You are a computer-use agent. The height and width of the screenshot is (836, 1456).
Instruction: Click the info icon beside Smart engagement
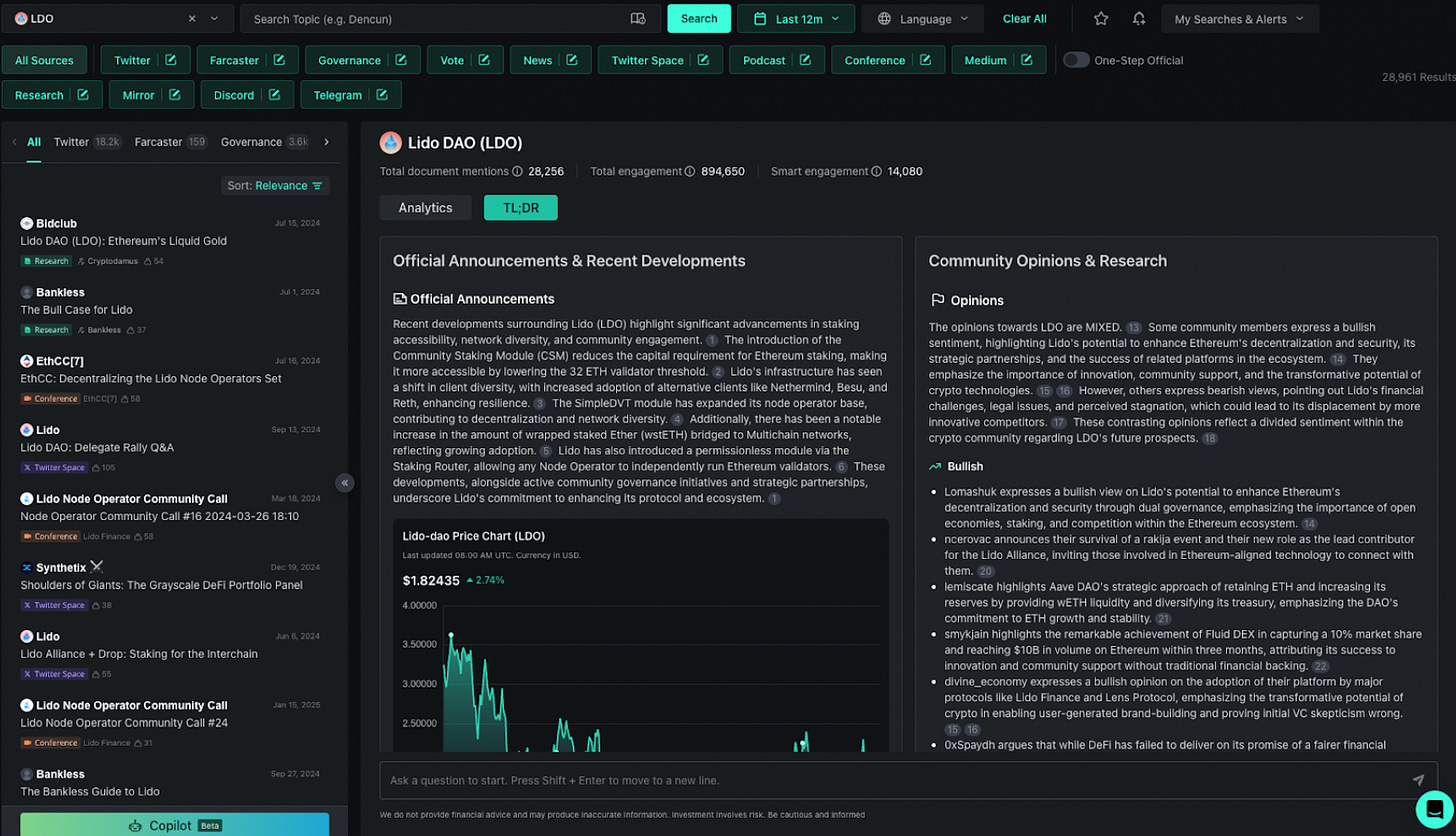click(x=877, y=171)
